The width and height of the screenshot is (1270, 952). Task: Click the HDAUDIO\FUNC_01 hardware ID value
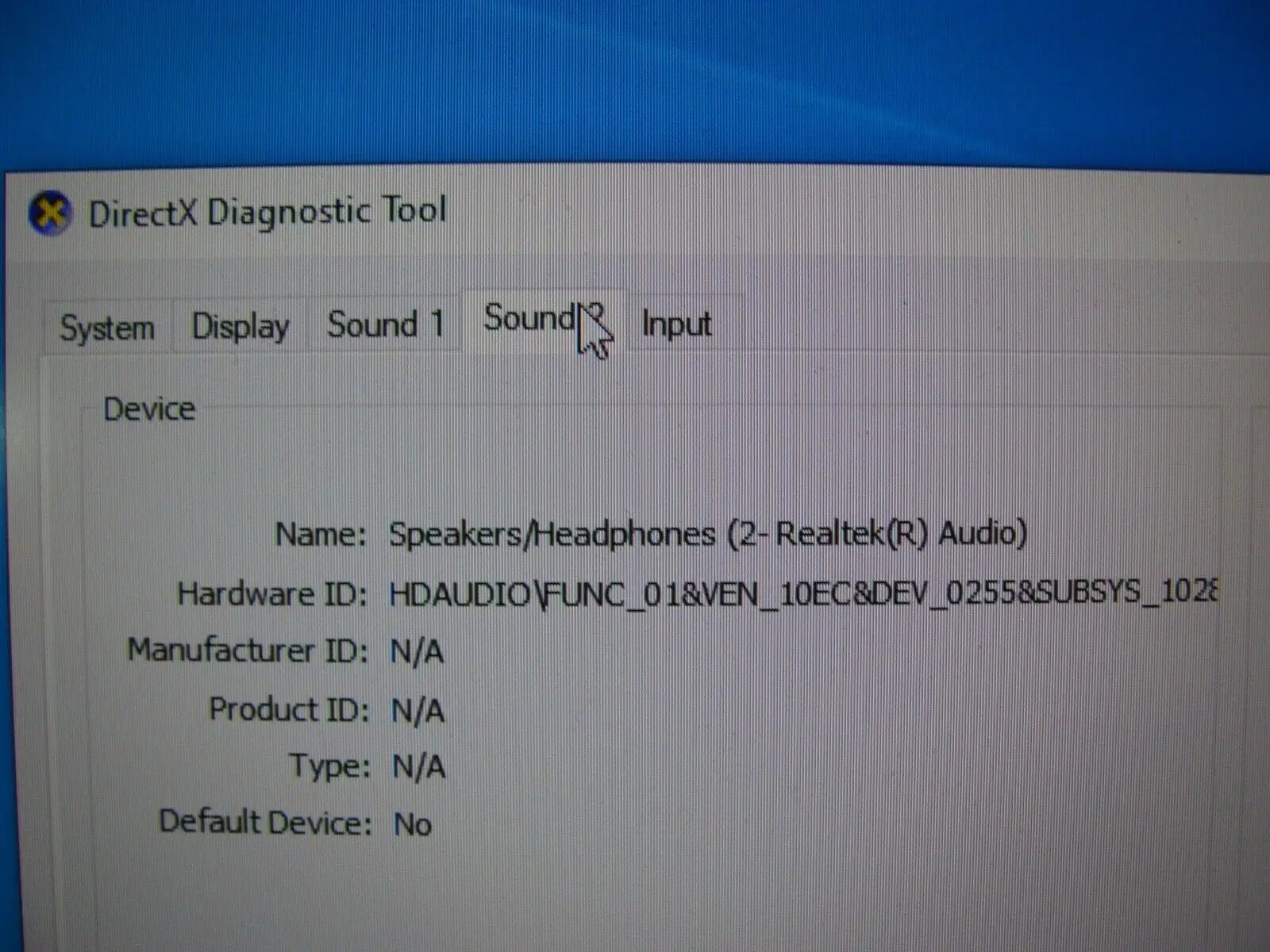pos(802,593)
